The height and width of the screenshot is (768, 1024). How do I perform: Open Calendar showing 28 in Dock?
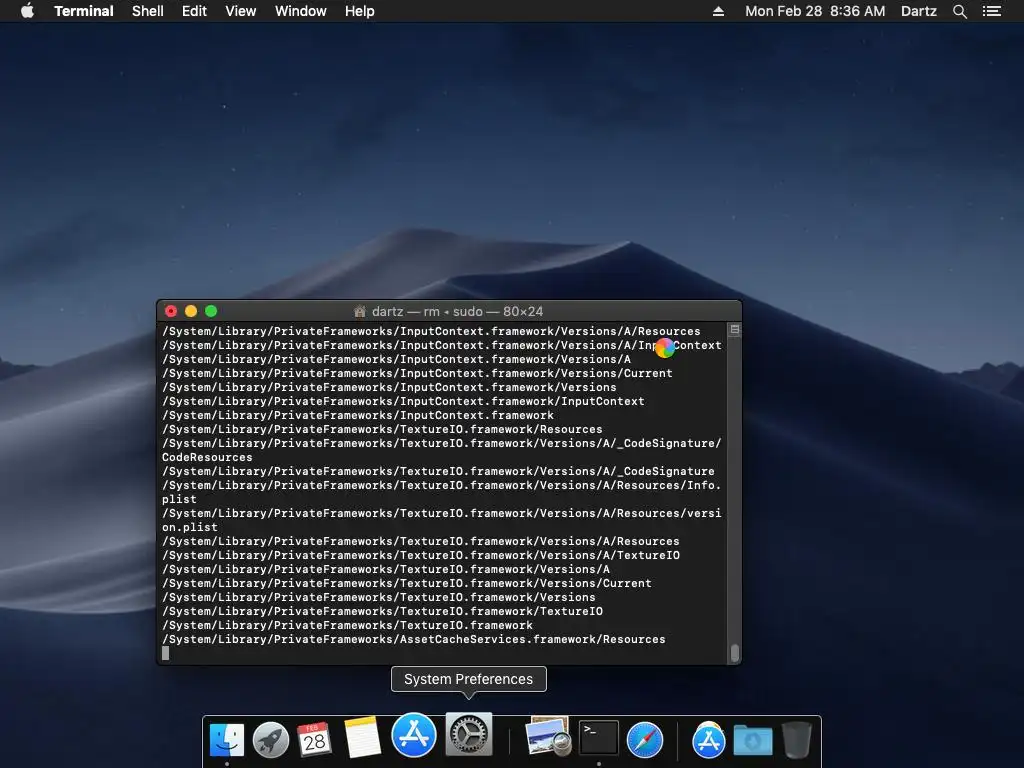[314, 739]
